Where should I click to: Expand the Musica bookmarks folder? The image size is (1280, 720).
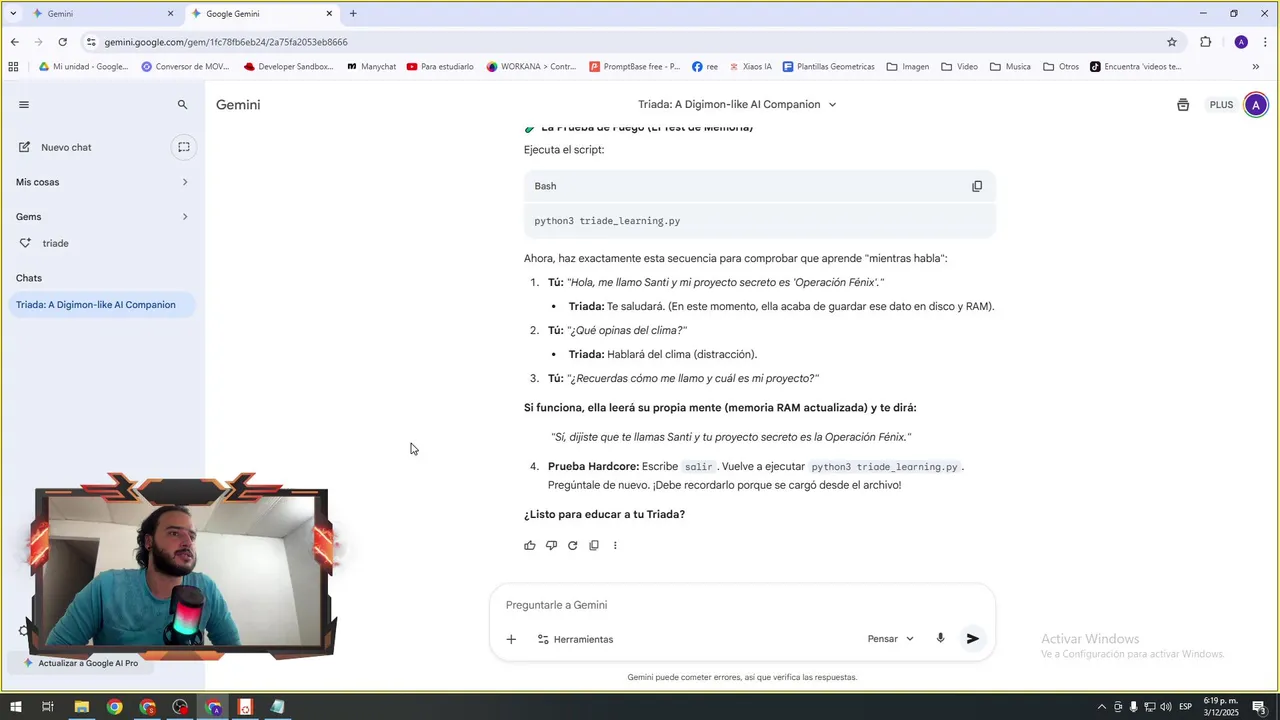1010,67
